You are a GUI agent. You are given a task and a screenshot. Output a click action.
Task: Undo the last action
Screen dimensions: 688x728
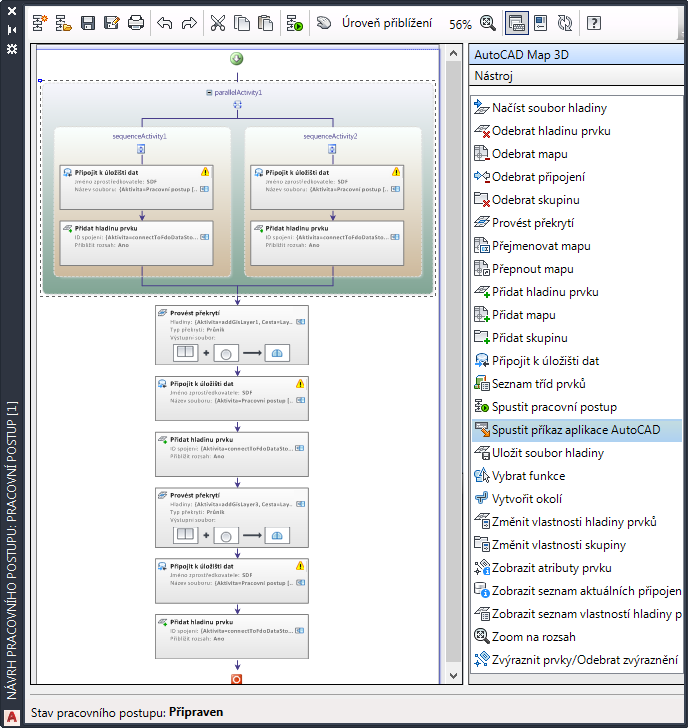coord(165,23)
